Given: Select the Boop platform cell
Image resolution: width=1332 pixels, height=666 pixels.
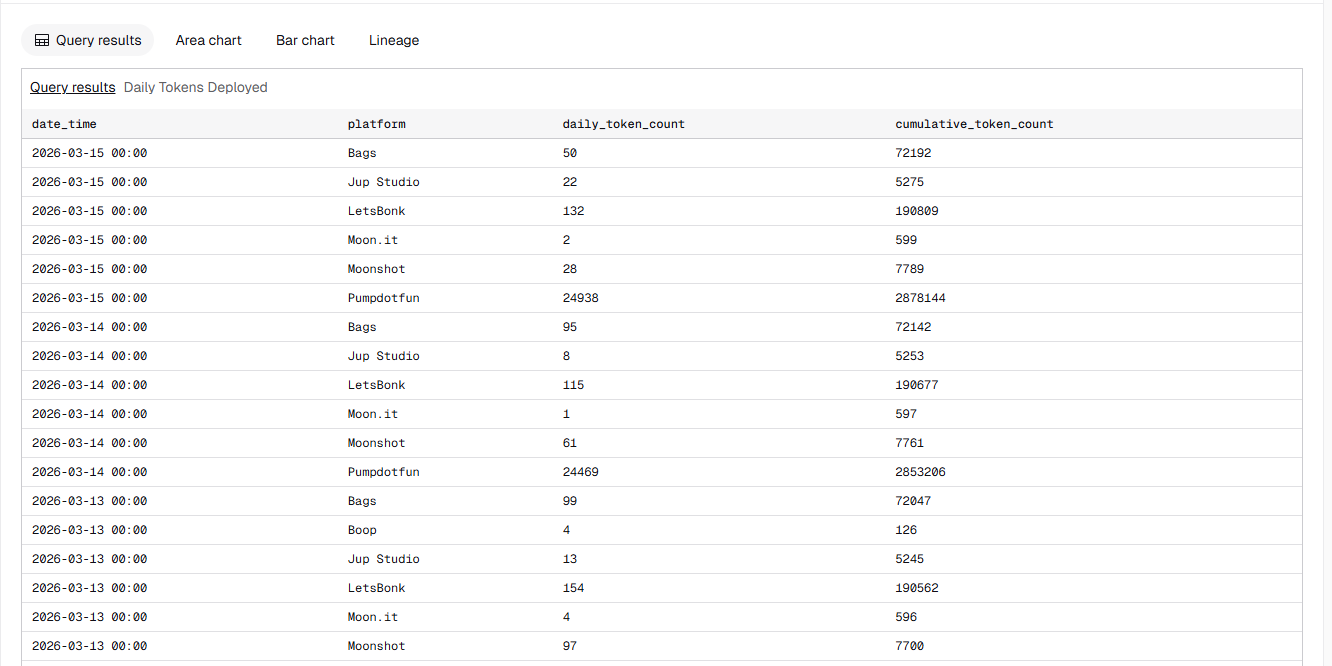Looking at the screenshot, I should tap(362, 530).
